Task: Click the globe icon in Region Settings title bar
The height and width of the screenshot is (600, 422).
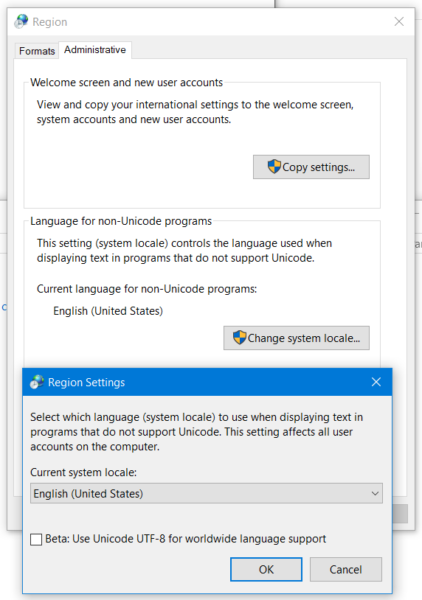Action: 37,382
